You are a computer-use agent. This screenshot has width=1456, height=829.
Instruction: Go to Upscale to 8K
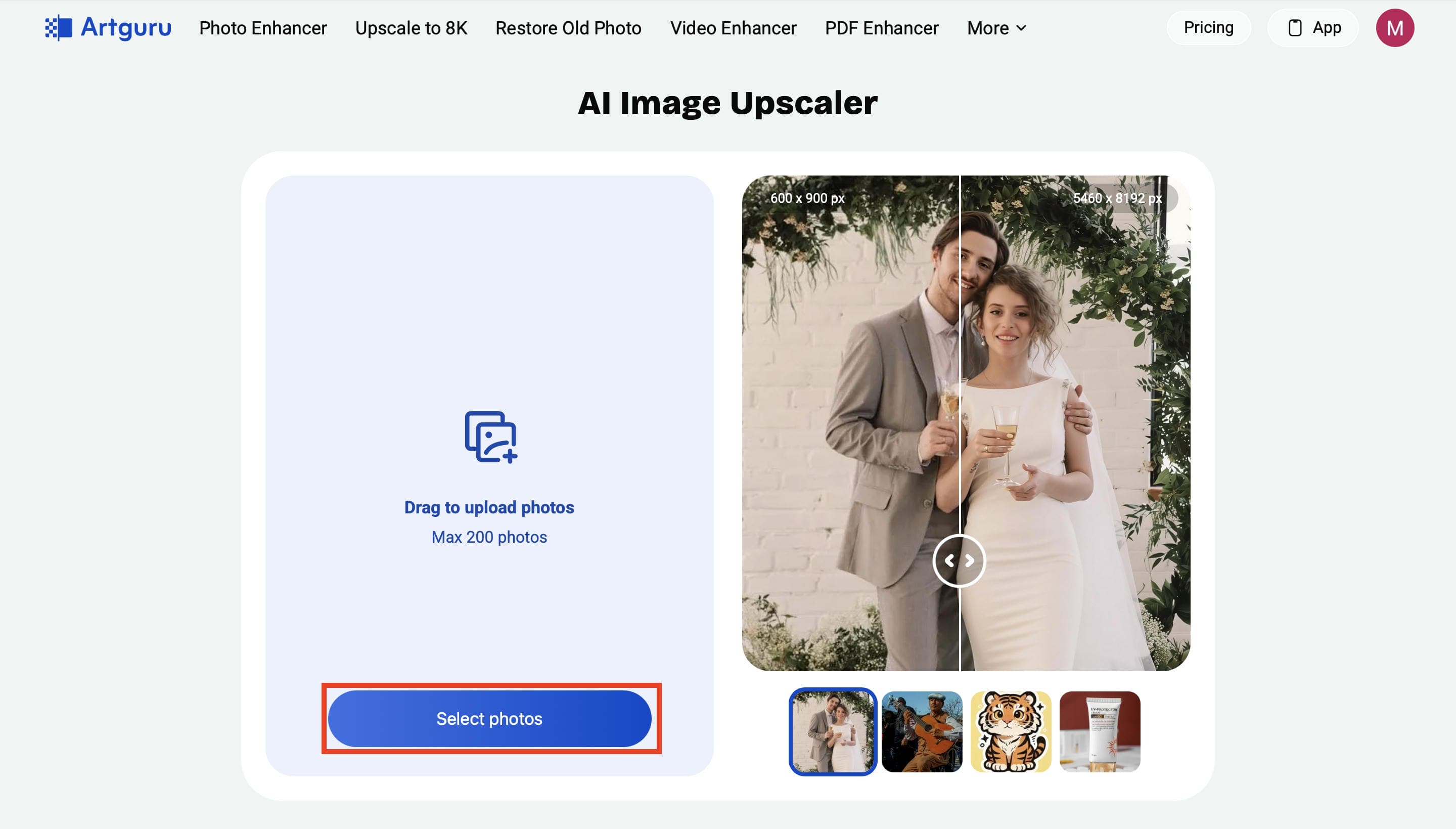pos(411,28)
